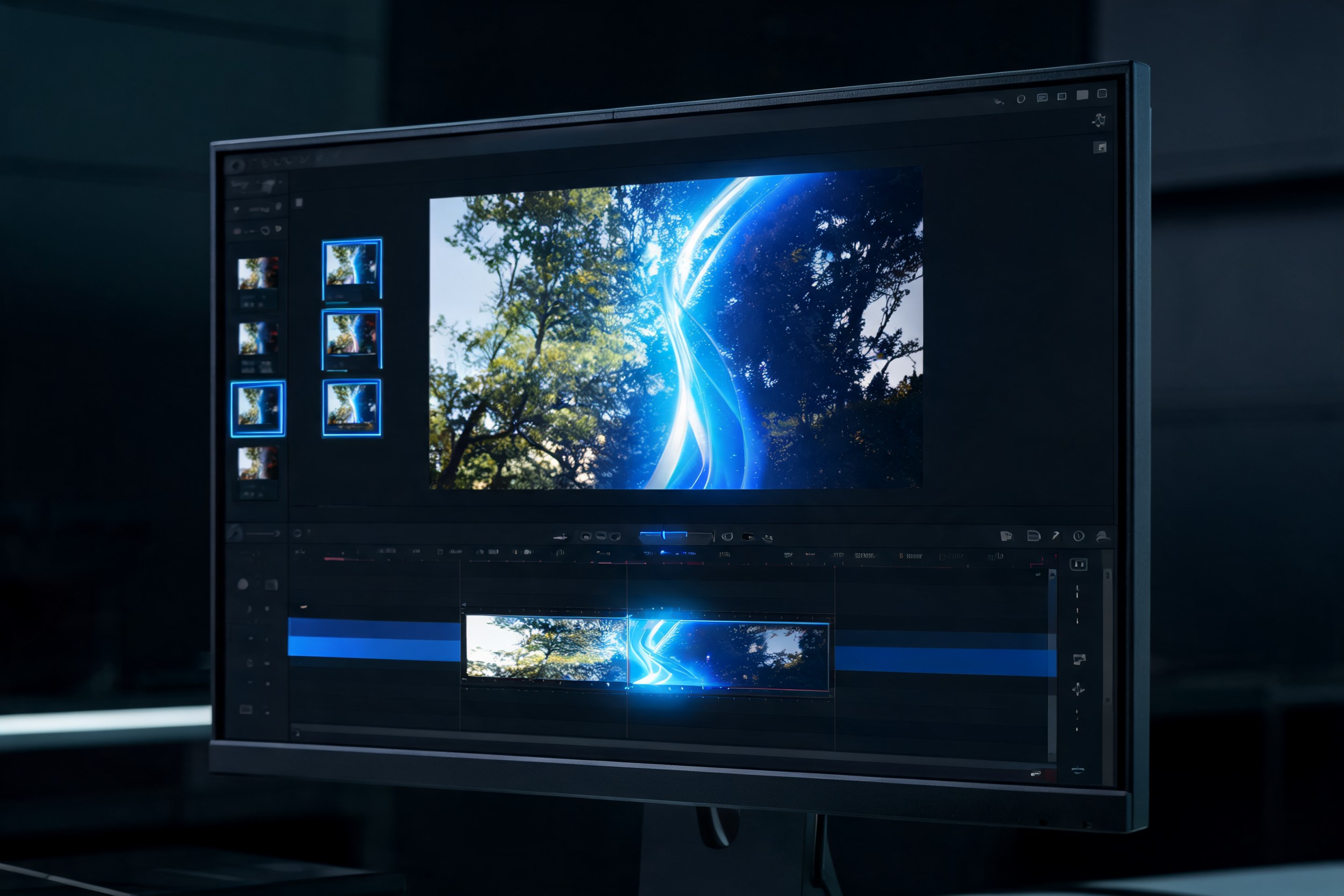The height and width of the screenshot is (896, 1344).
Task: Click the rounded outline square icon at far top-right
Action: [1102, 93]
